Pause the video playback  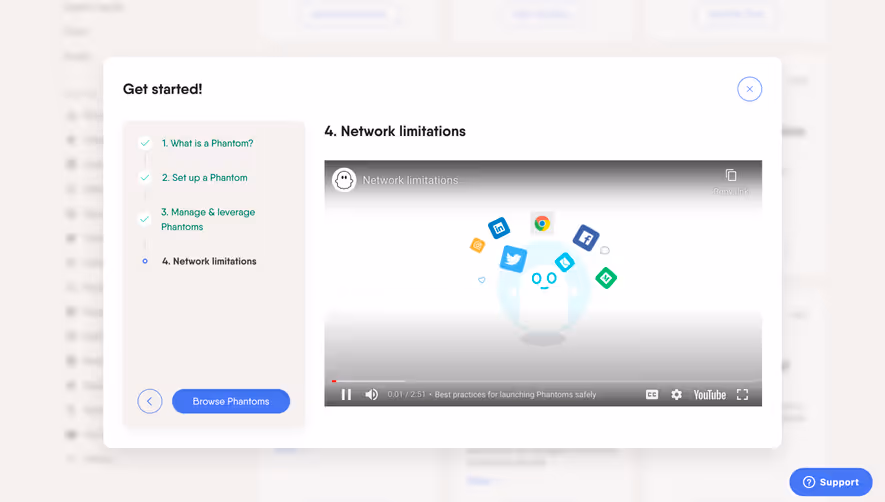tap(346, 395)
